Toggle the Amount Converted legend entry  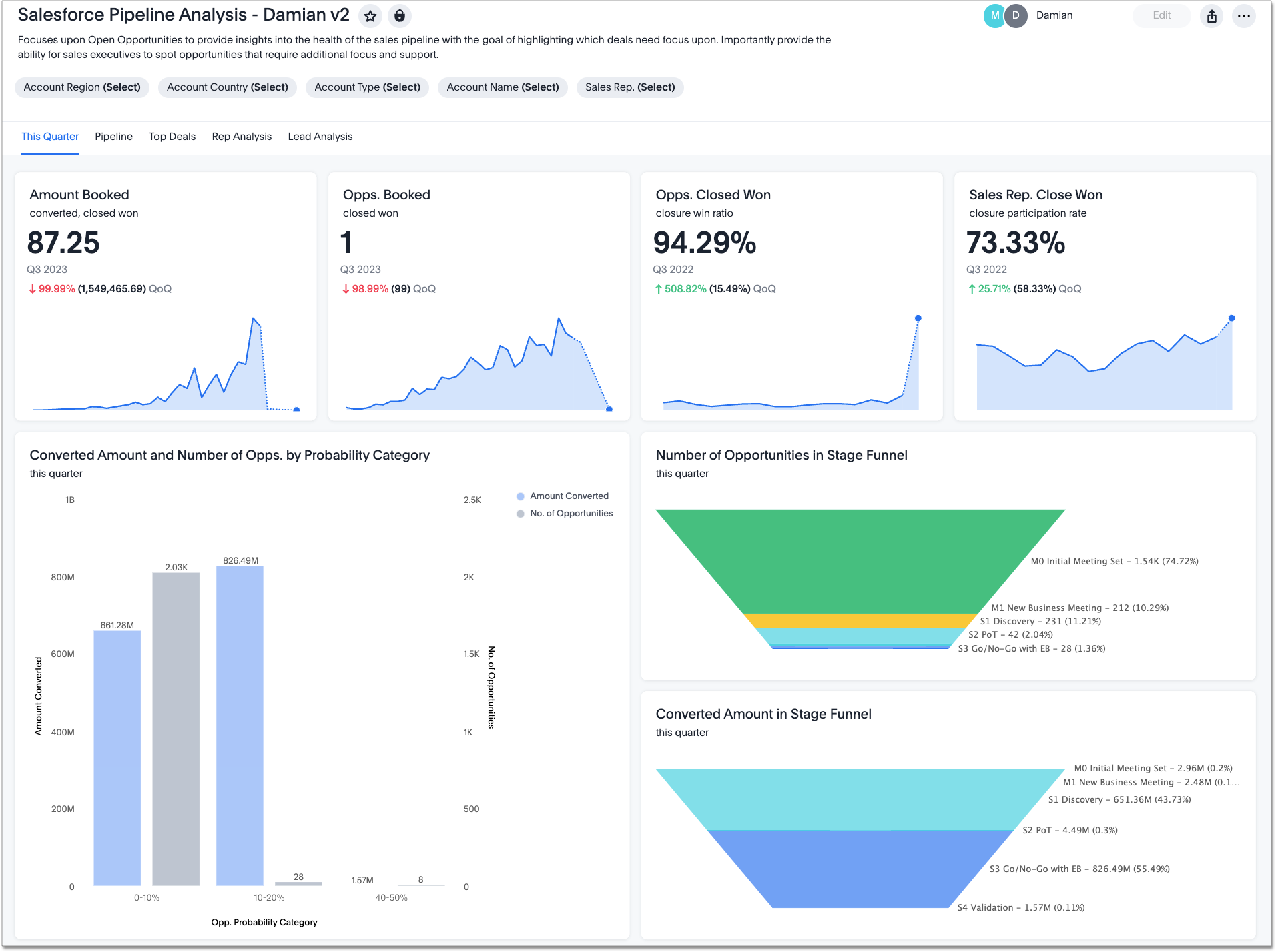[563, 496]
